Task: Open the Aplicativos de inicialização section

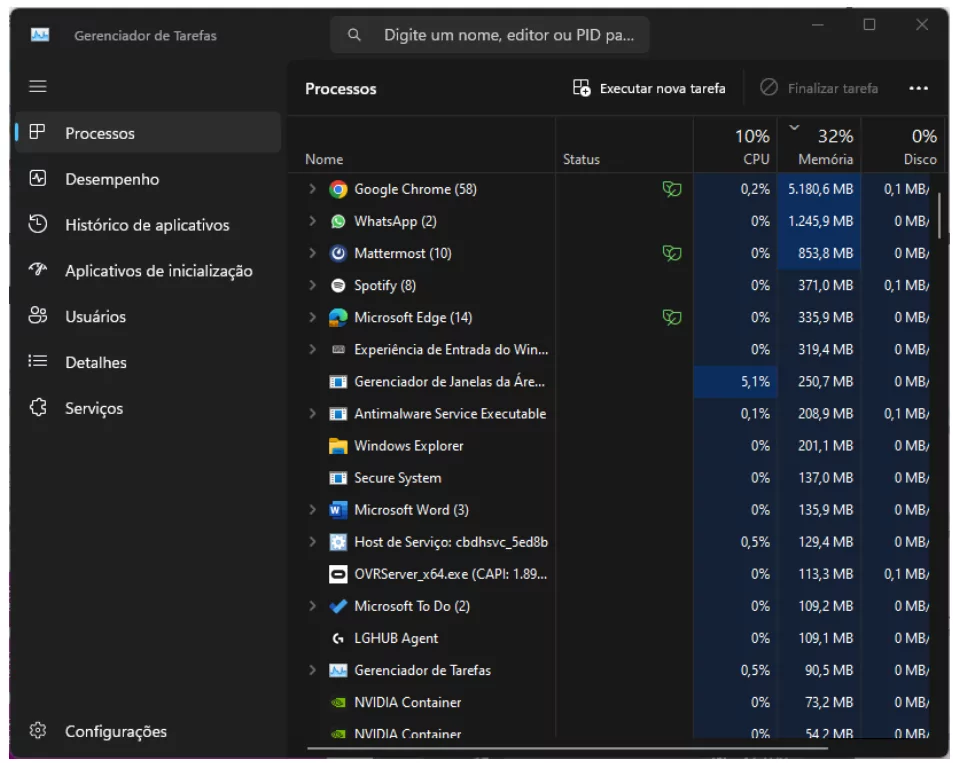Action: pyautogui.click(x=158, y=271)
